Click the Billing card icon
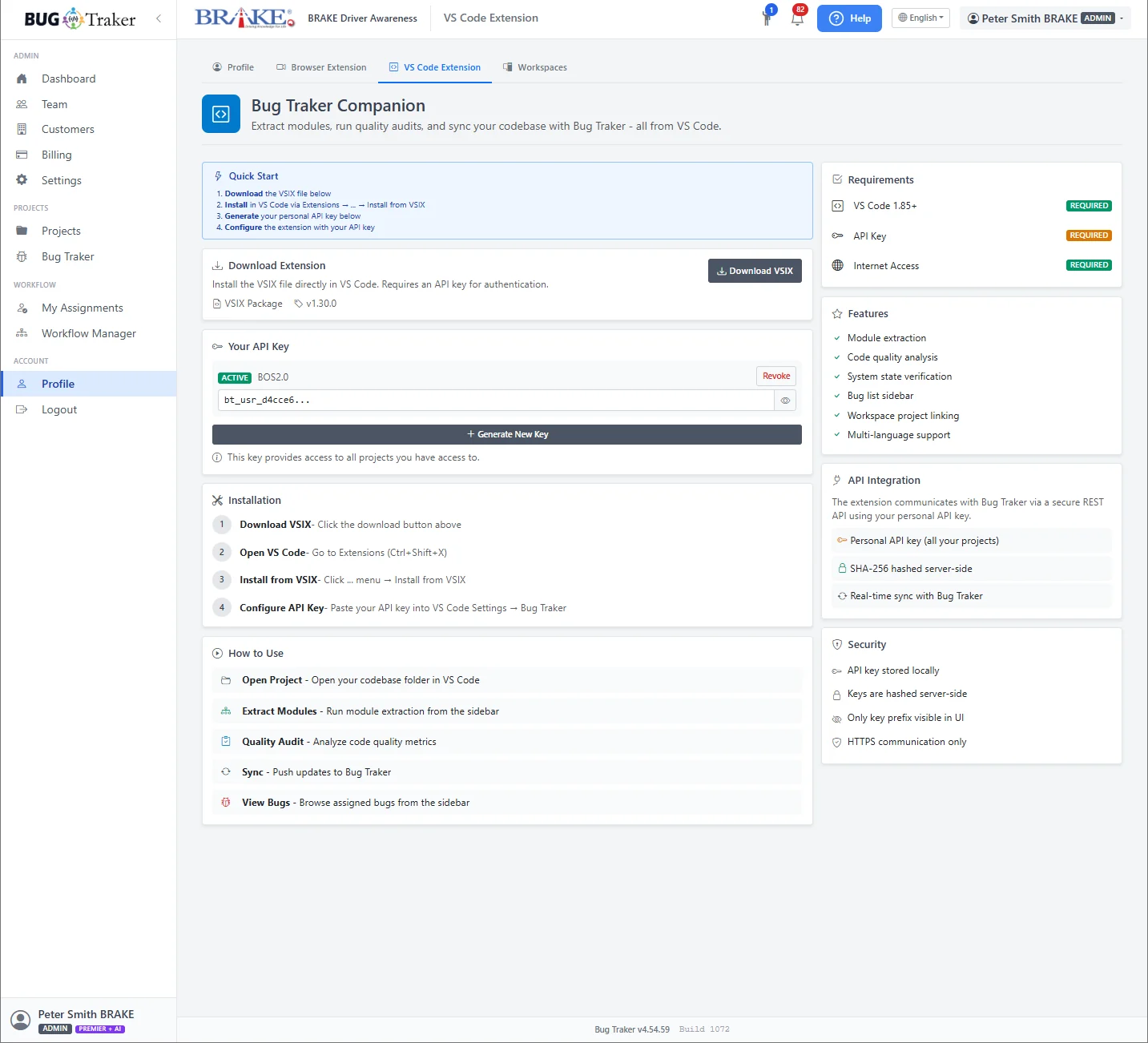Viewport: 1148px width, 1043px height. point(22,155)
